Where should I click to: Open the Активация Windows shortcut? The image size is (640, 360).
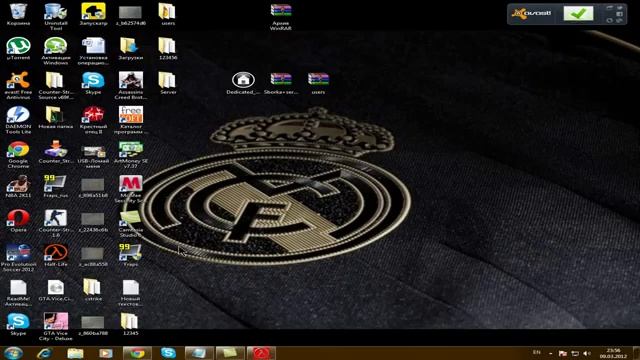click(x=56, y=46)
